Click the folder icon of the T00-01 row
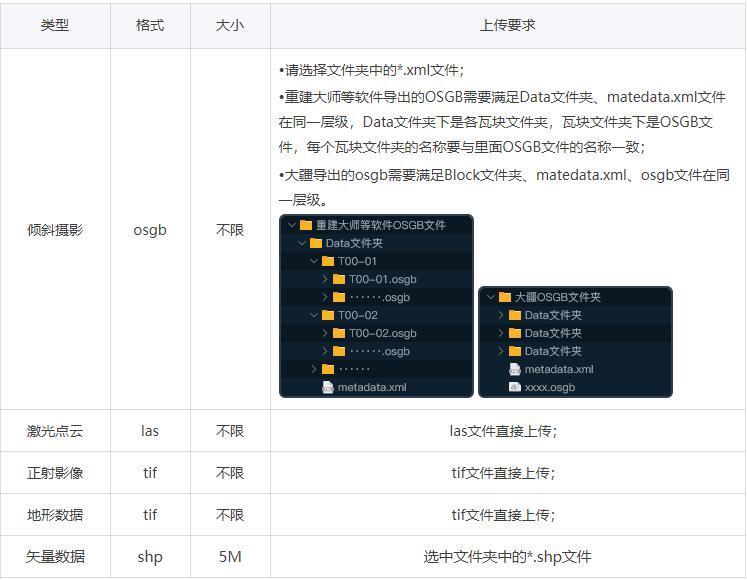The image size is (747, 580). click(328, 261)
